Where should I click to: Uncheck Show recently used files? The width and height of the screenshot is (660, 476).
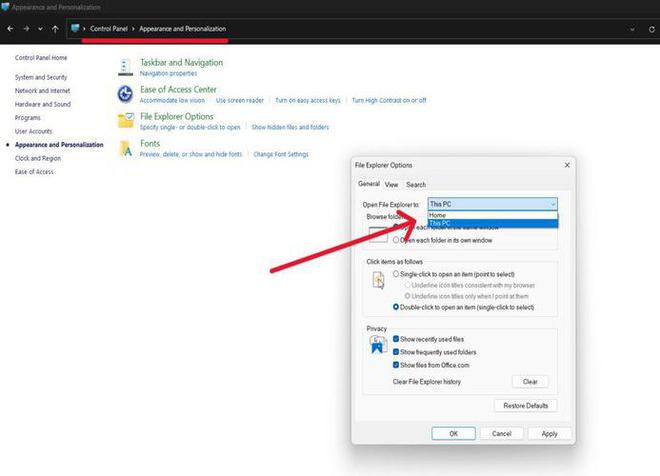point(396,339)
